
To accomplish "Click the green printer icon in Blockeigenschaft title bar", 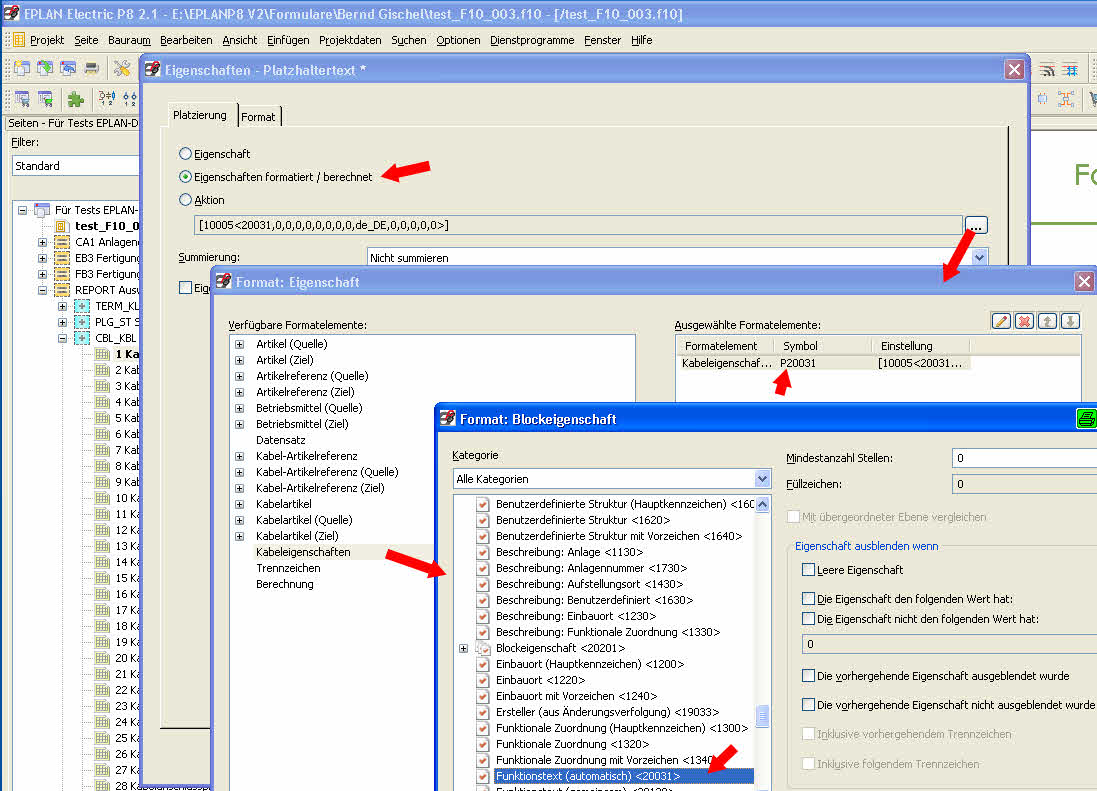I will tap(1087, 418).
